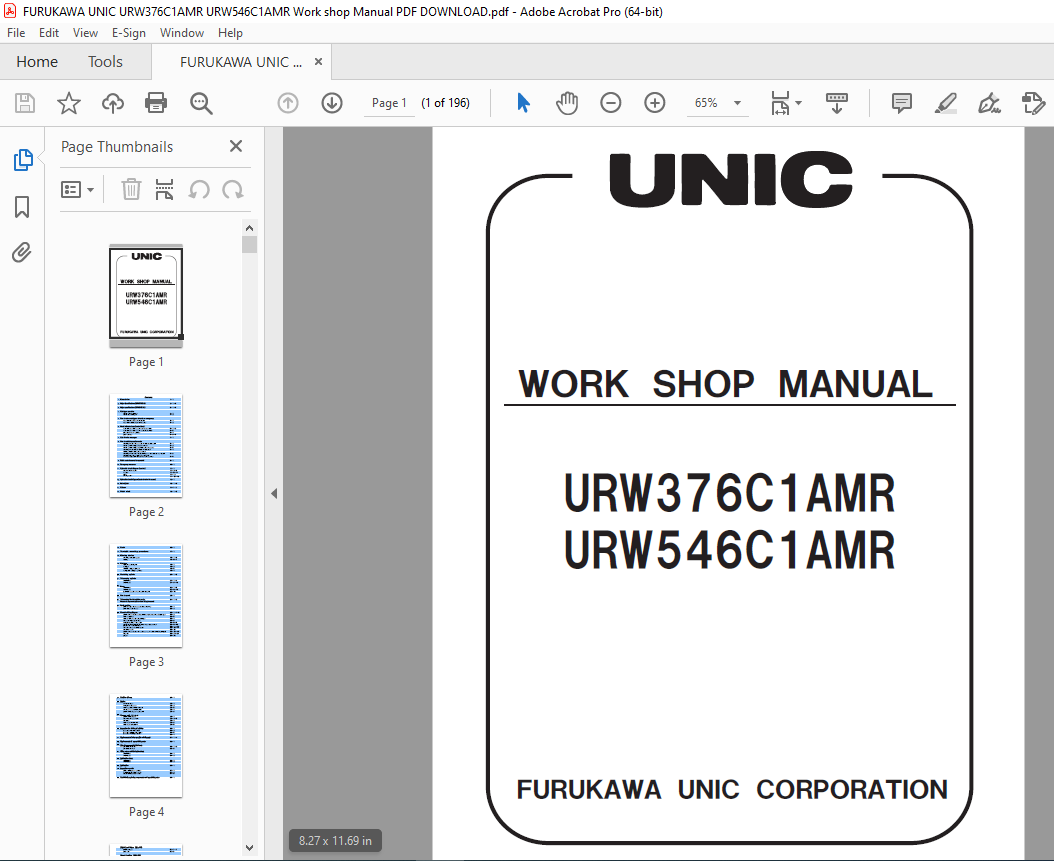Image resolution: width=1054 pixels, height=861 pixels.
Task: Collapse the navigation pane arrow
Action: click(x=274, y=493)
